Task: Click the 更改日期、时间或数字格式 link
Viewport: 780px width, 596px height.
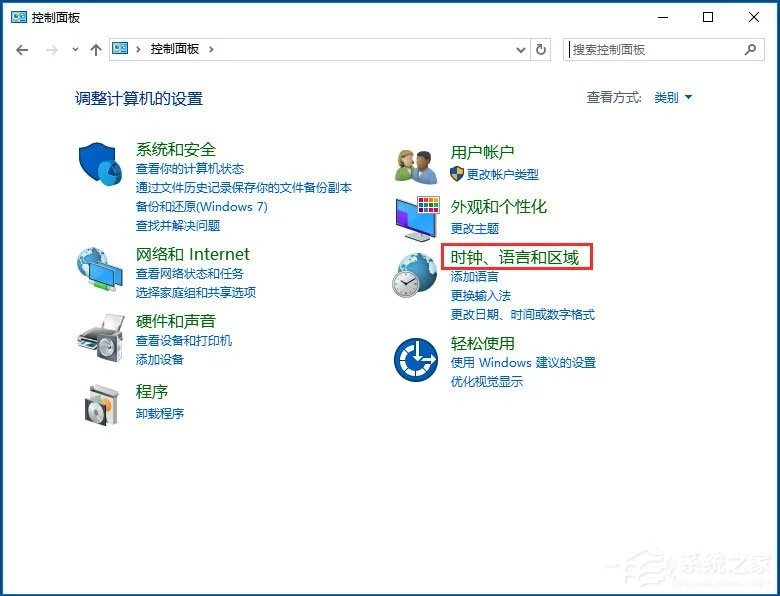Action: click(522, 315)
